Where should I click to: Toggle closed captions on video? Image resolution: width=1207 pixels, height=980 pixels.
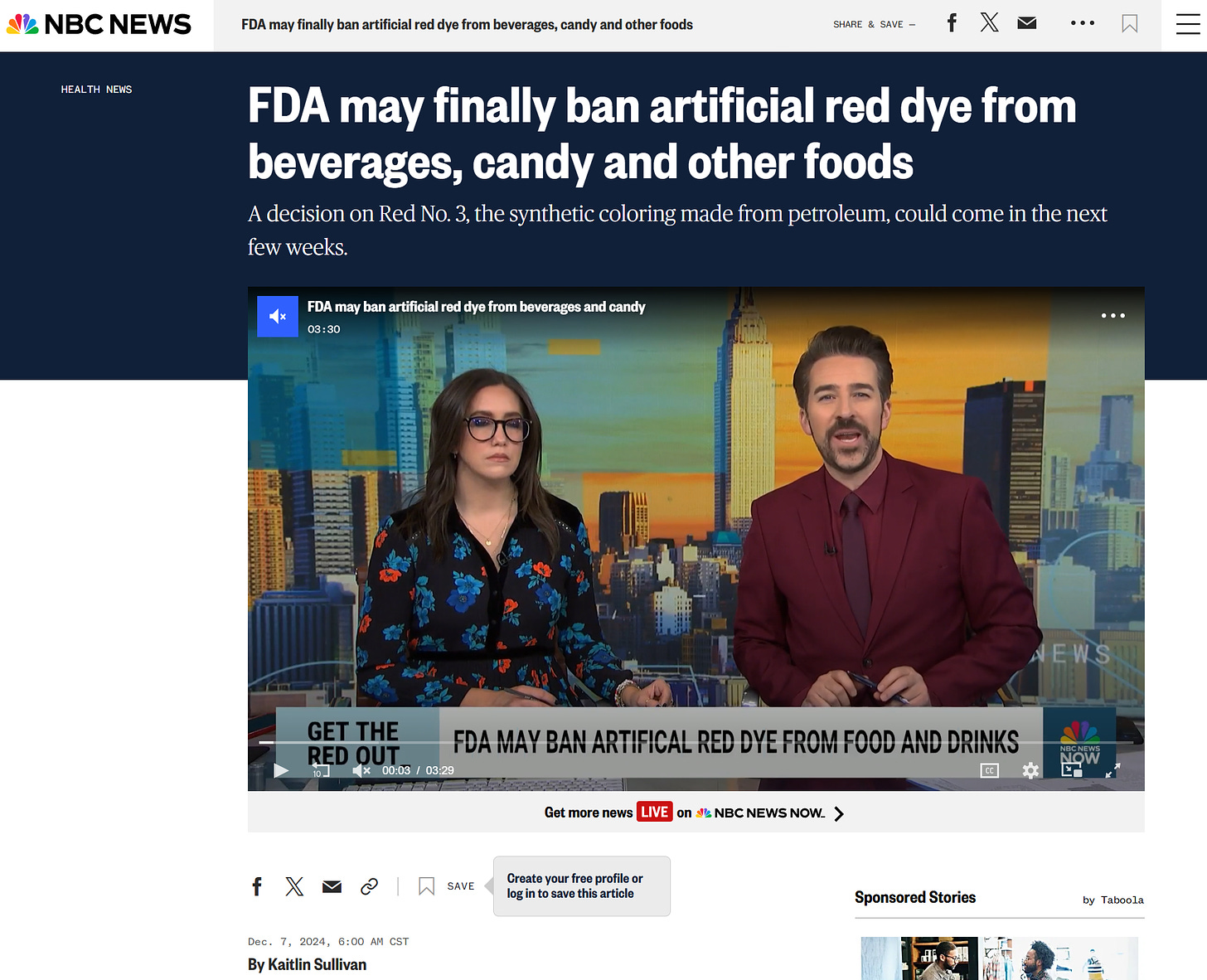pyautogui.click(x=989, y=770)
